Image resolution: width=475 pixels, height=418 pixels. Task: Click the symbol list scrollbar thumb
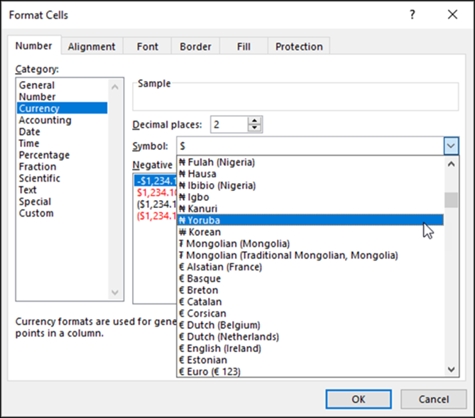coord(451,200)
